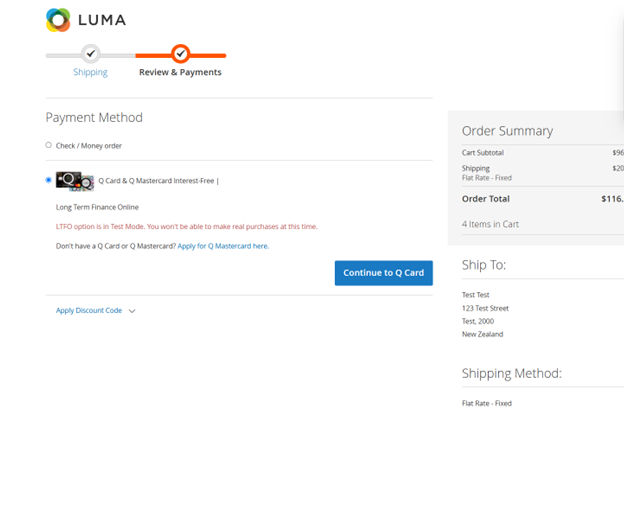
Task: Click the Cart Subtotal label
Action: pyautogui.click(x=483, y=152)
